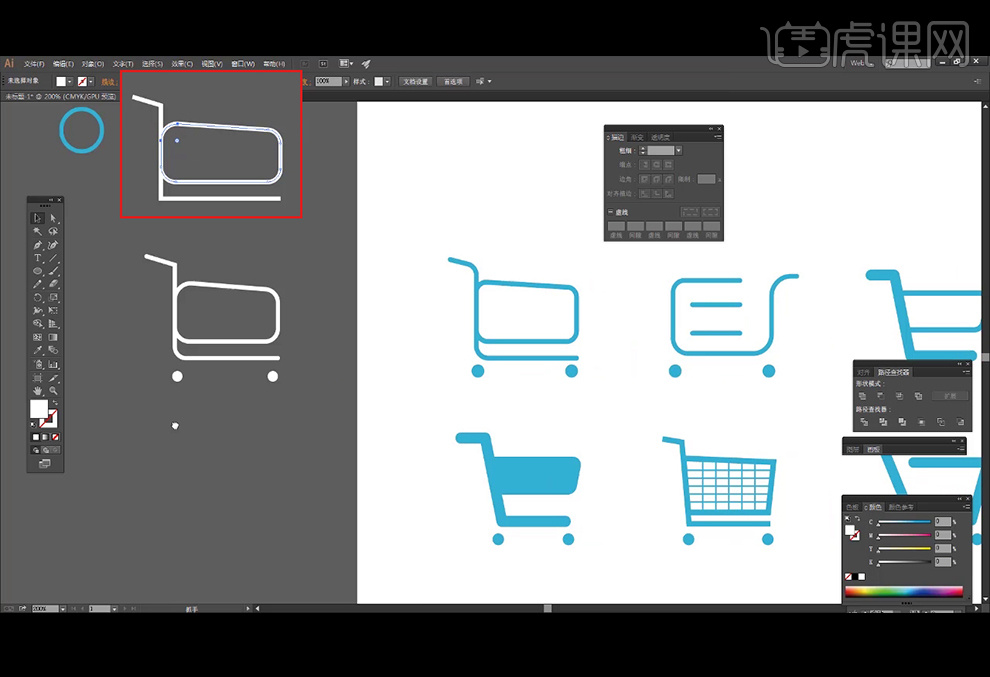
Task: Enable the dashed line checkbox
Action: click(611, 212)
